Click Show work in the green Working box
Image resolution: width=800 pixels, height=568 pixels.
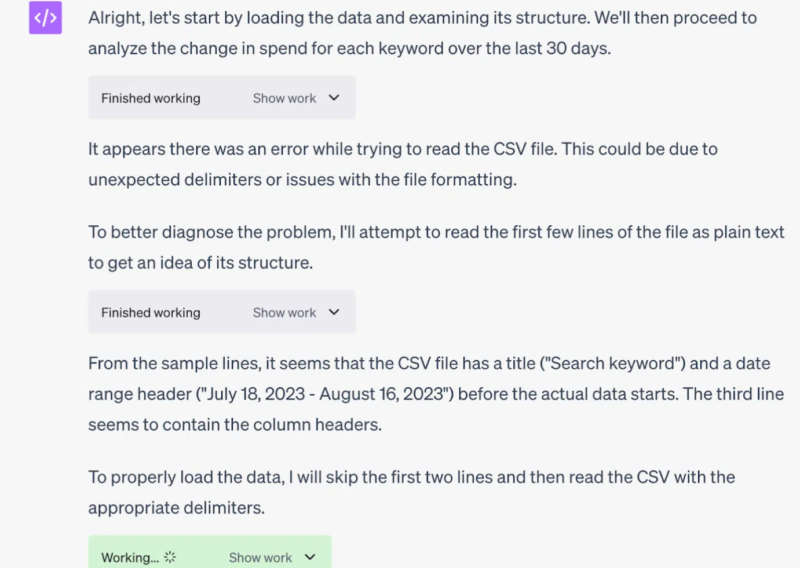pos(260,557)
